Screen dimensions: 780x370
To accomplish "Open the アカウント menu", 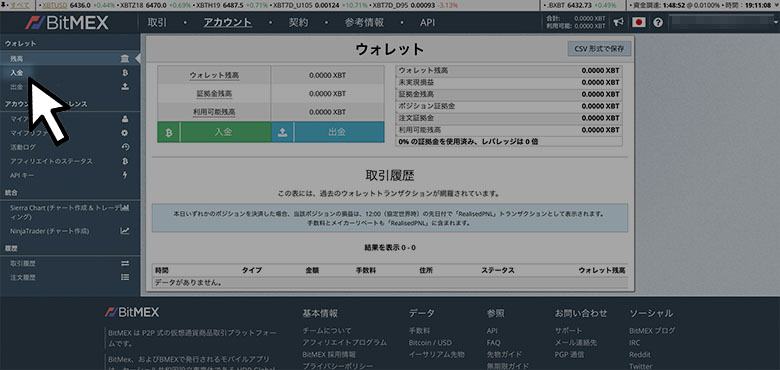I will tap(227, 22).
